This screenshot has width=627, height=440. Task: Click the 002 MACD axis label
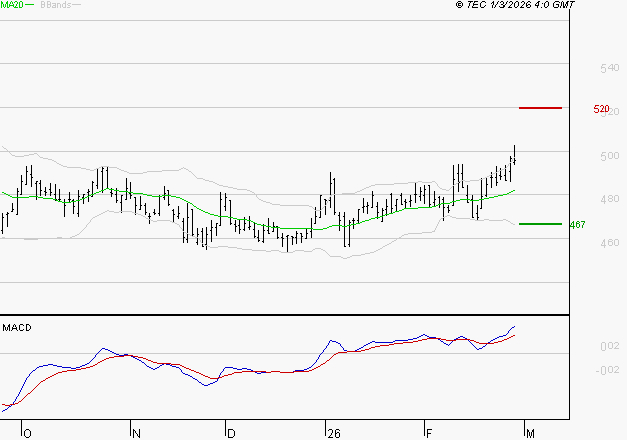click(610, 346)
